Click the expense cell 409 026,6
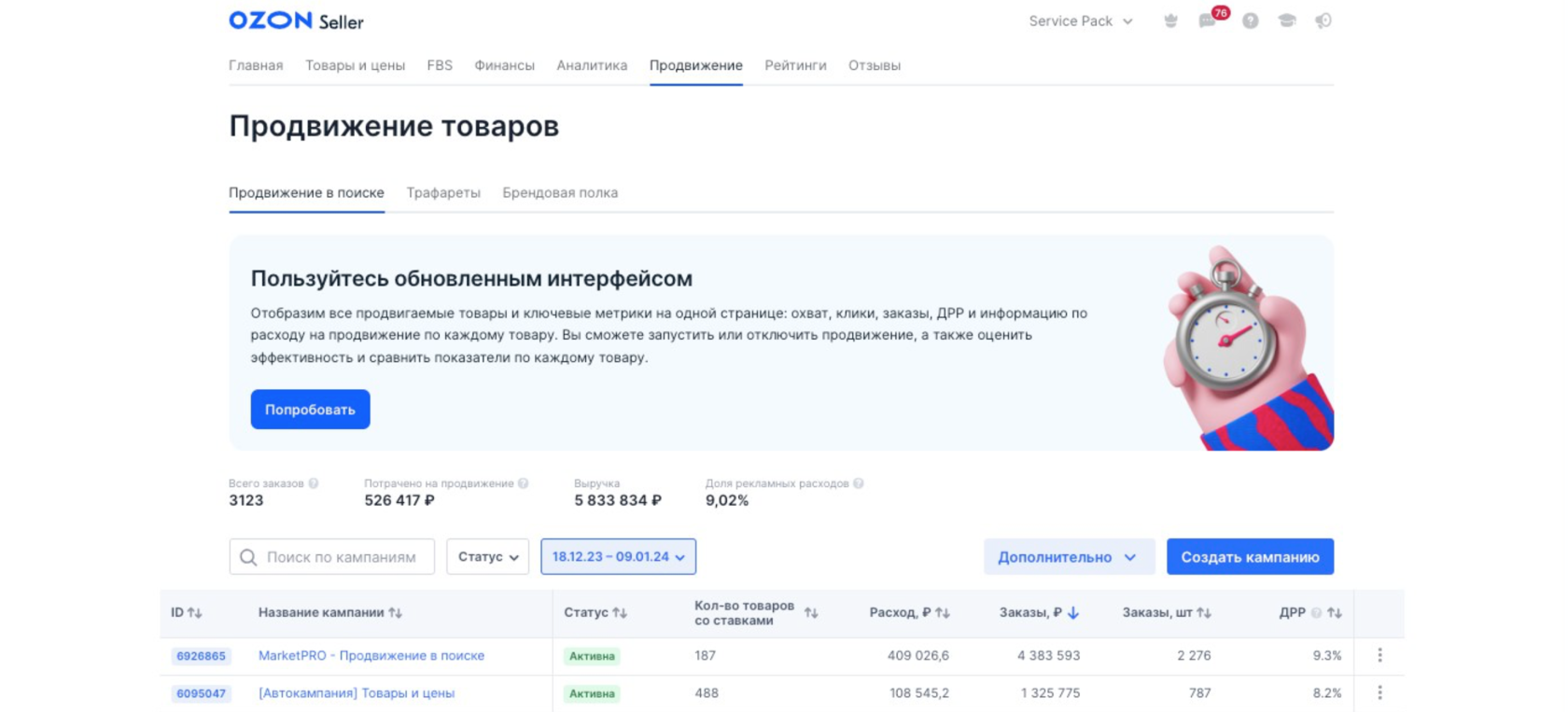This screenshot has height=712, width=1568. 918,655
